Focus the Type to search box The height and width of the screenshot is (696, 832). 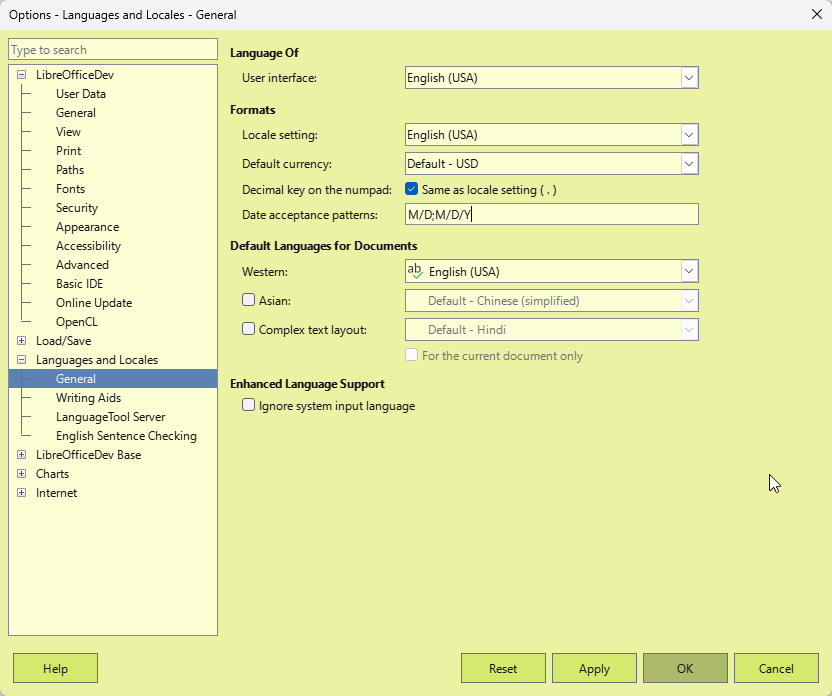(x=113, y=50)
